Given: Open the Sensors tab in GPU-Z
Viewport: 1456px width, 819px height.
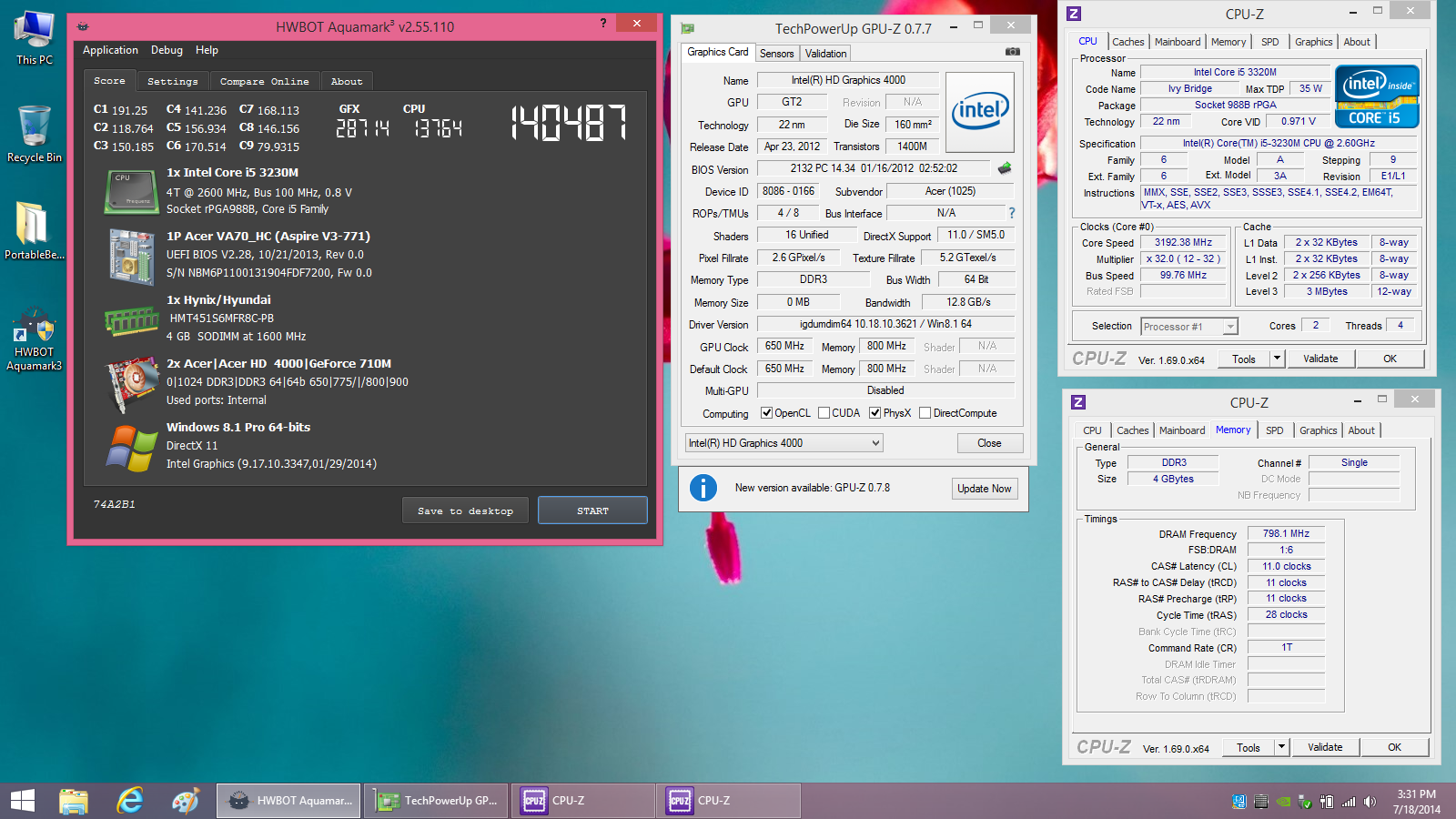Looking at the screenshot, I should click(777, 54).
